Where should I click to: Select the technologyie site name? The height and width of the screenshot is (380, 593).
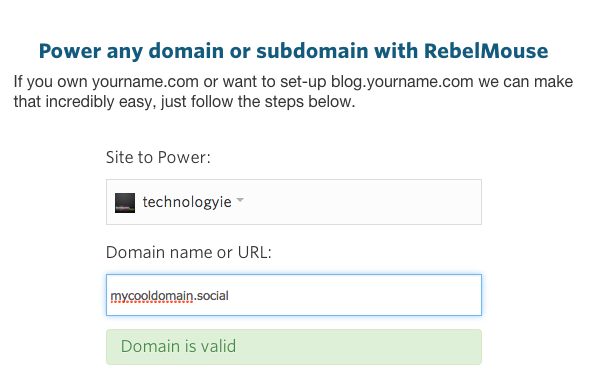tap(187, 202)
